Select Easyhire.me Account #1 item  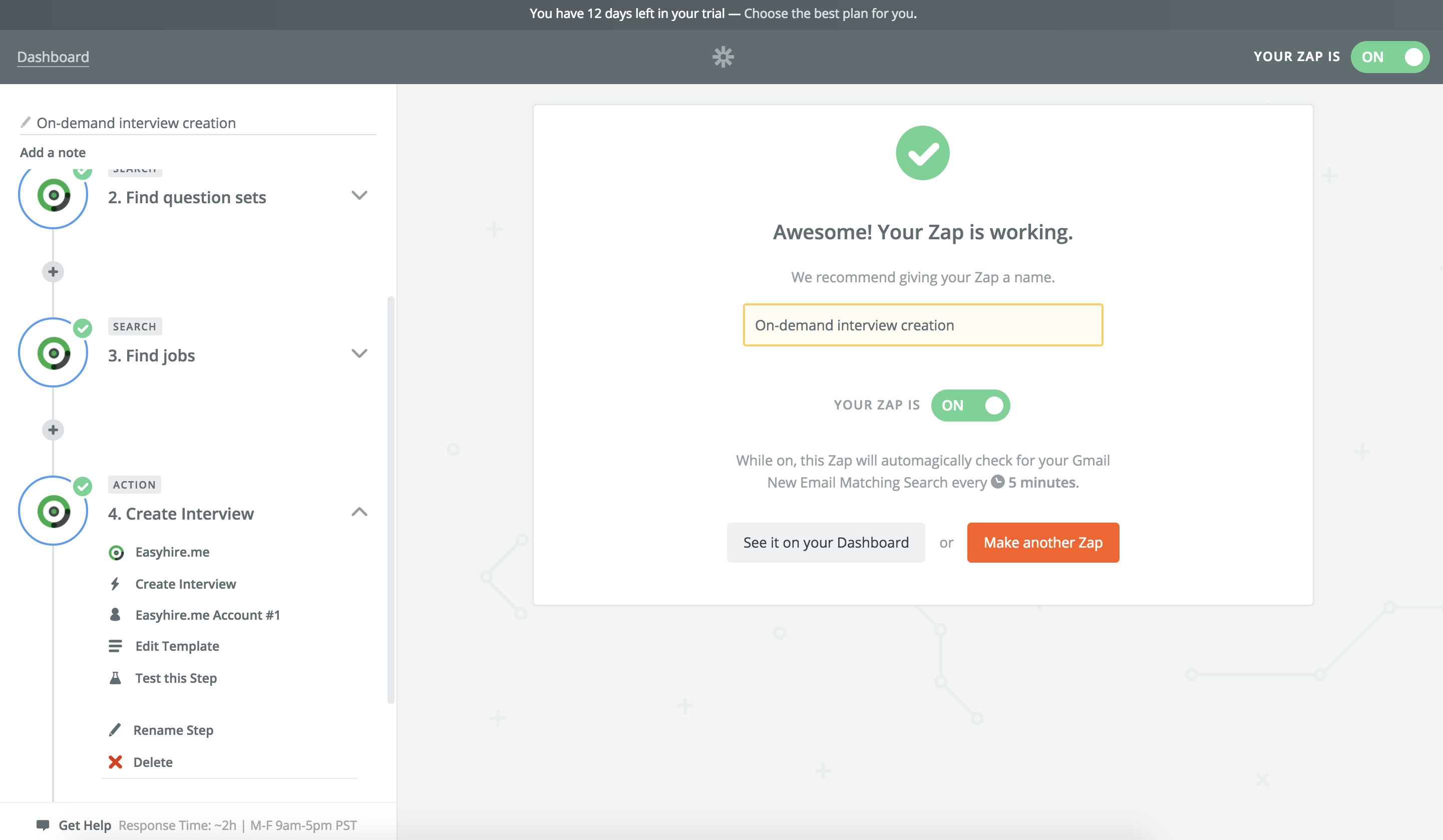click(x=207, y=615)
